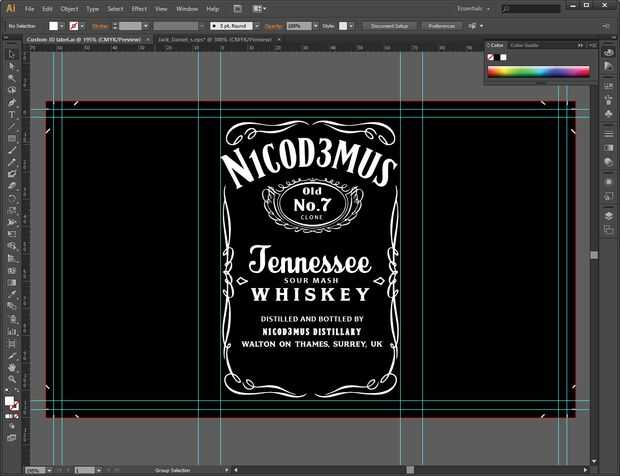This screenshot has width=620, height=476.
Task: Open the File menu
Action: tap(29, 9)
